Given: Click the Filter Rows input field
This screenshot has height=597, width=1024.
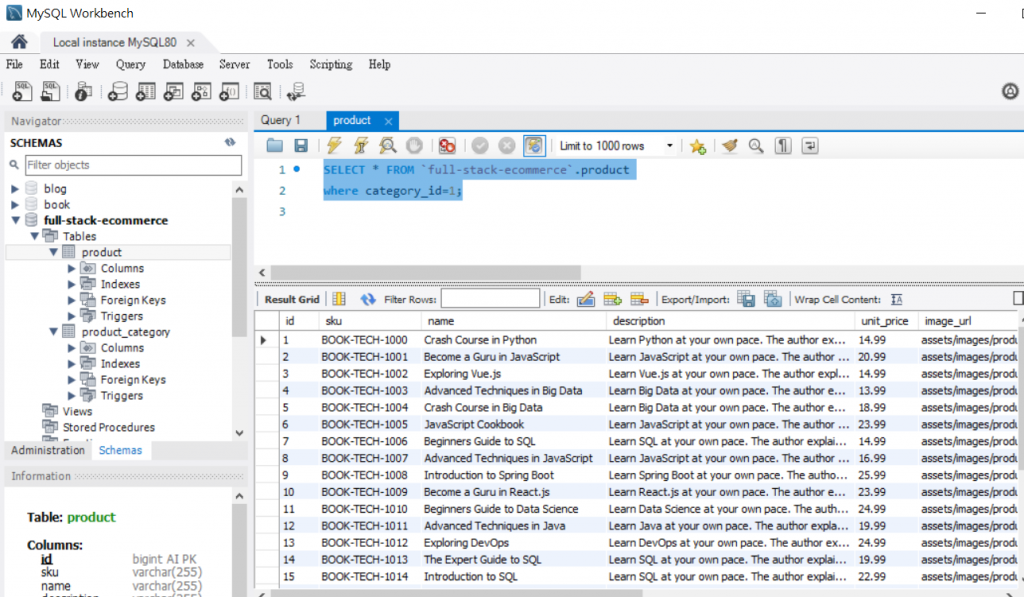Looking at the screenshot, I should (490, 299).
